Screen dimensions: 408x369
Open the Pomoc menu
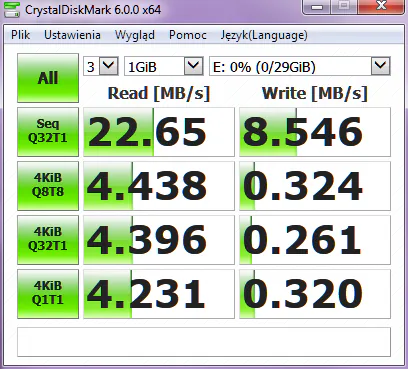[188, 35]
